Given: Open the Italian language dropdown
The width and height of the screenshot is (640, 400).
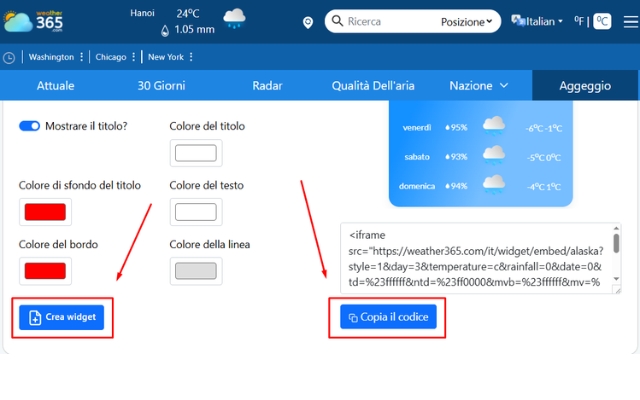Looking at the screenshot, I should tap(544, 21).
